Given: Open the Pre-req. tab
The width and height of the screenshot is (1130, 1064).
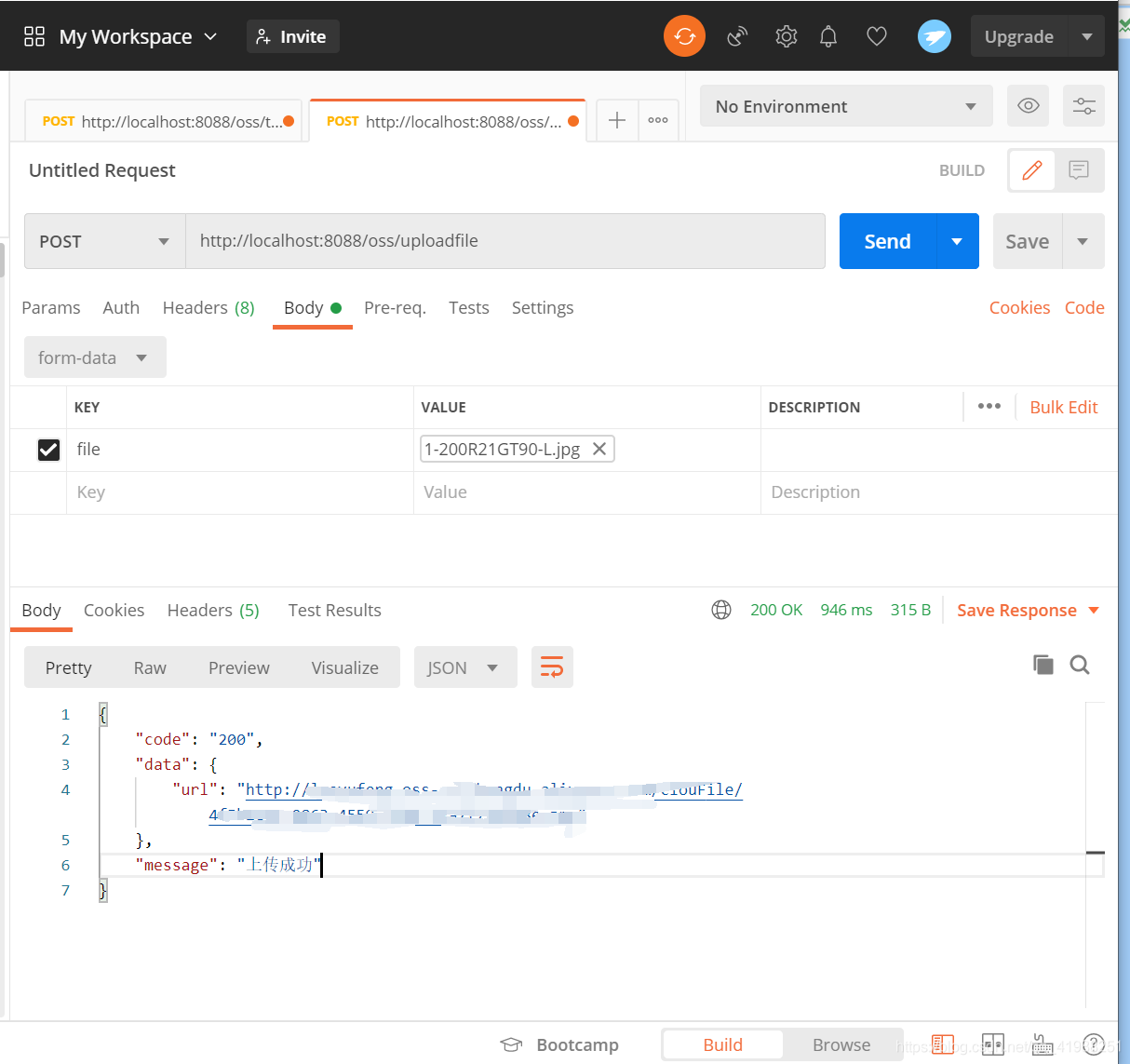Looking at the screenshot, I should (395, 307).
